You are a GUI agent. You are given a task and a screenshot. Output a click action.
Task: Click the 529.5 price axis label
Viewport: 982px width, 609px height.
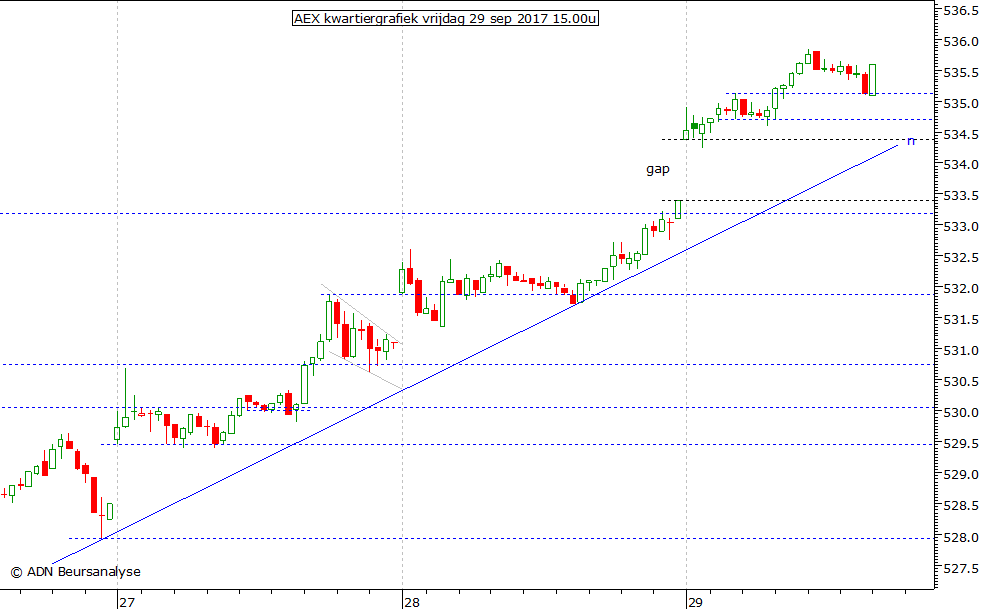point(961,444)
